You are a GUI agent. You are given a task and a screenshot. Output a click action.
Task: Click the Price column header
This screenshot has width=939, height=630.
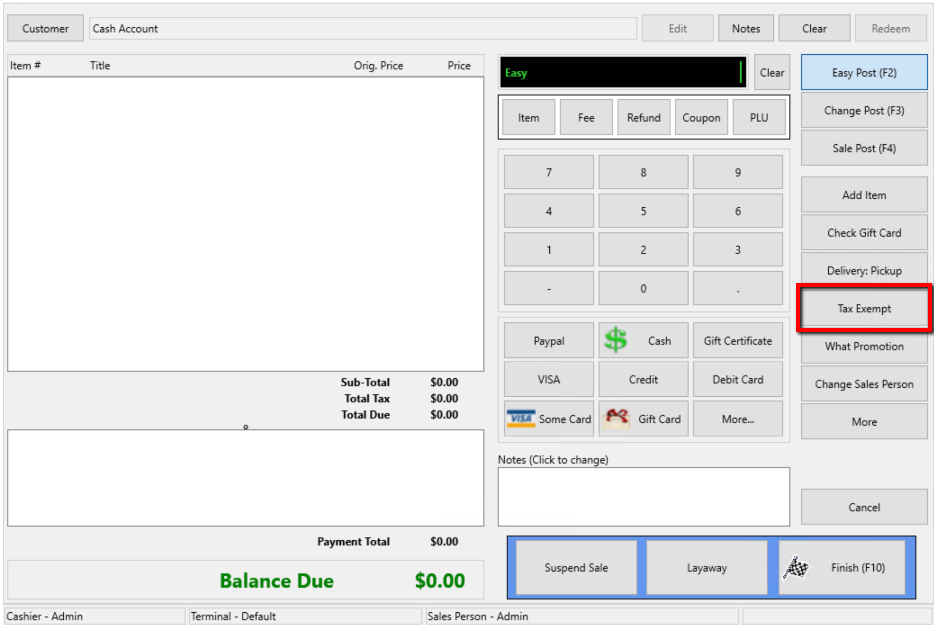pos(459,65)
